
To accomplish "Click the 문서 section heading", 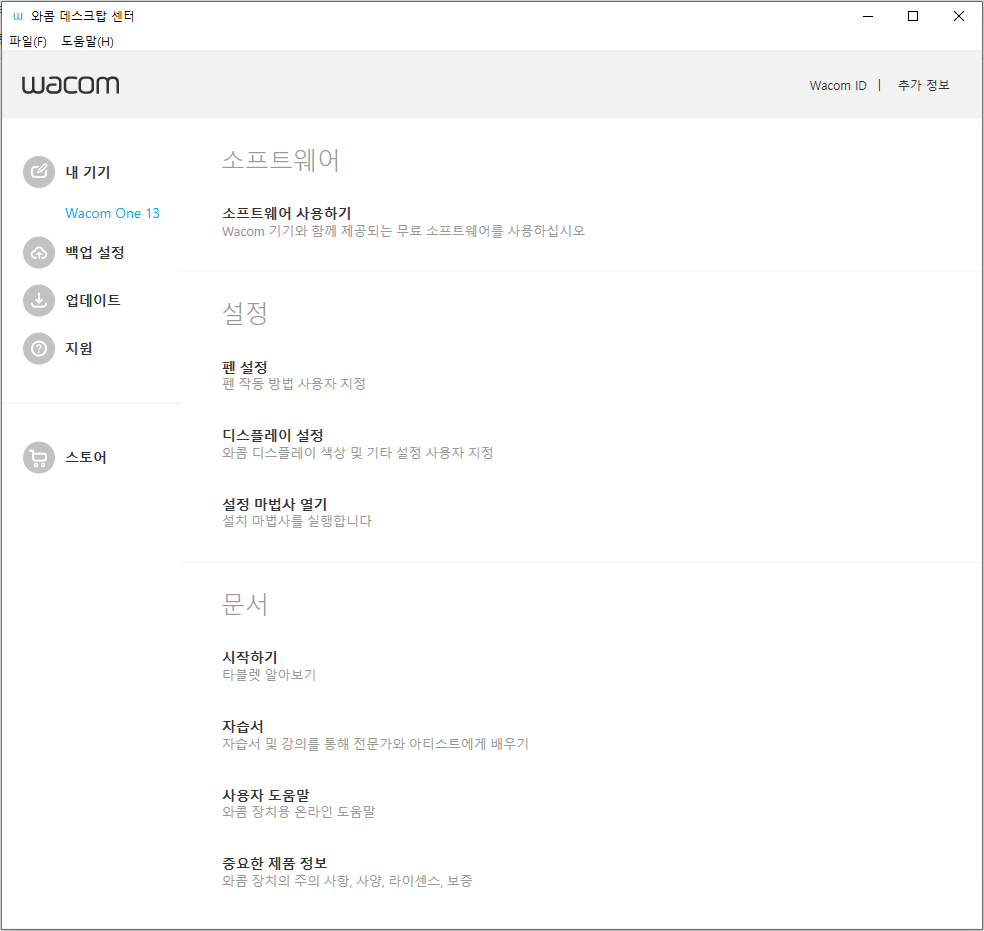I will (x=245, y=604).
